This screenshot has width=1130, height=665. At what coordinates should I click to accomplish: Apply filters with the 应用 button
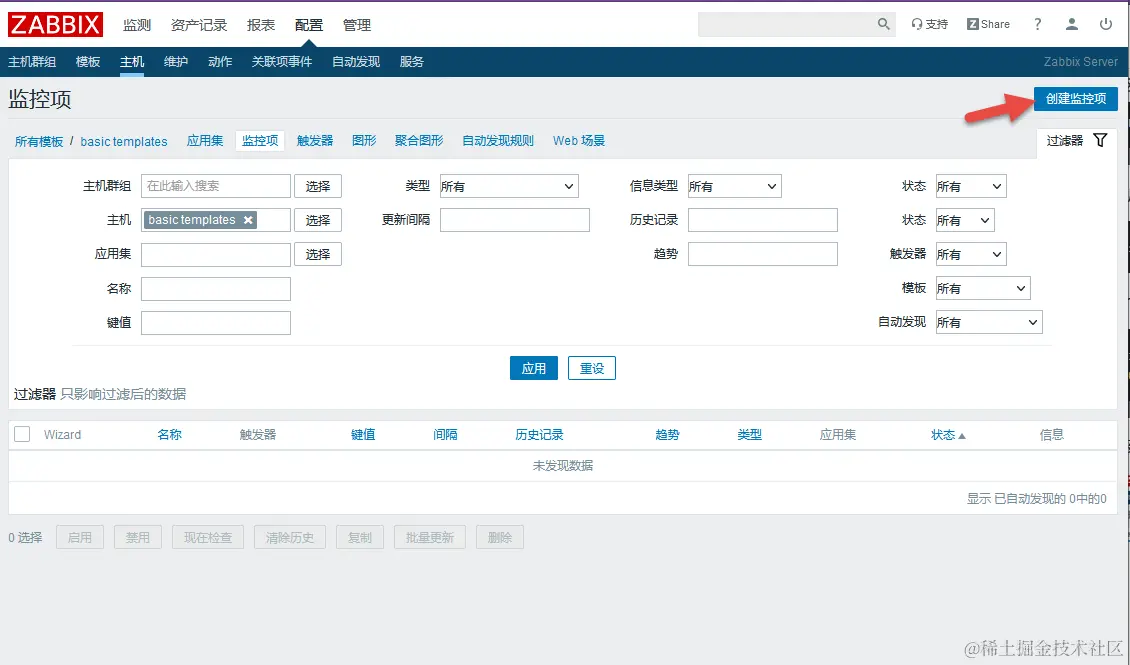533,368
